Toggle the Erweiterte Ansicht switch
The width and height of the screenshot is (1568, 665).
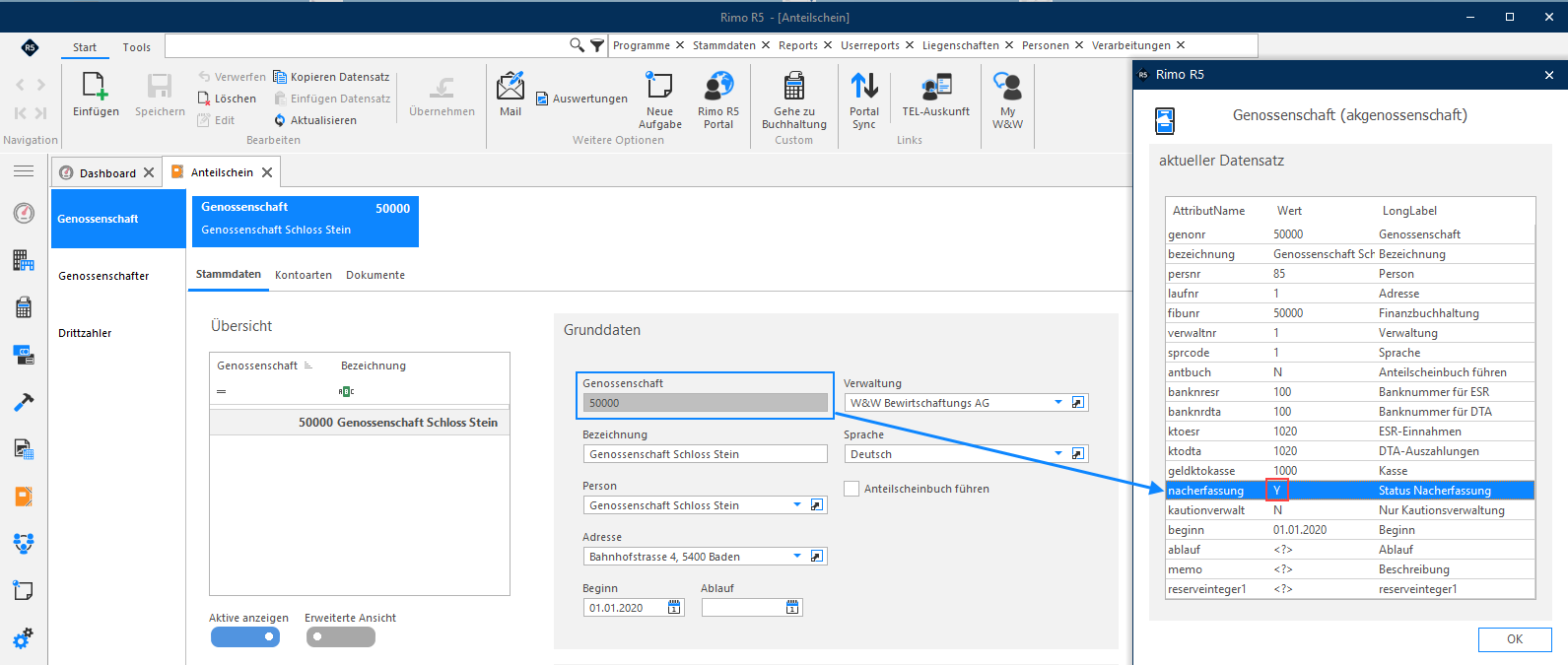point(341,637)
